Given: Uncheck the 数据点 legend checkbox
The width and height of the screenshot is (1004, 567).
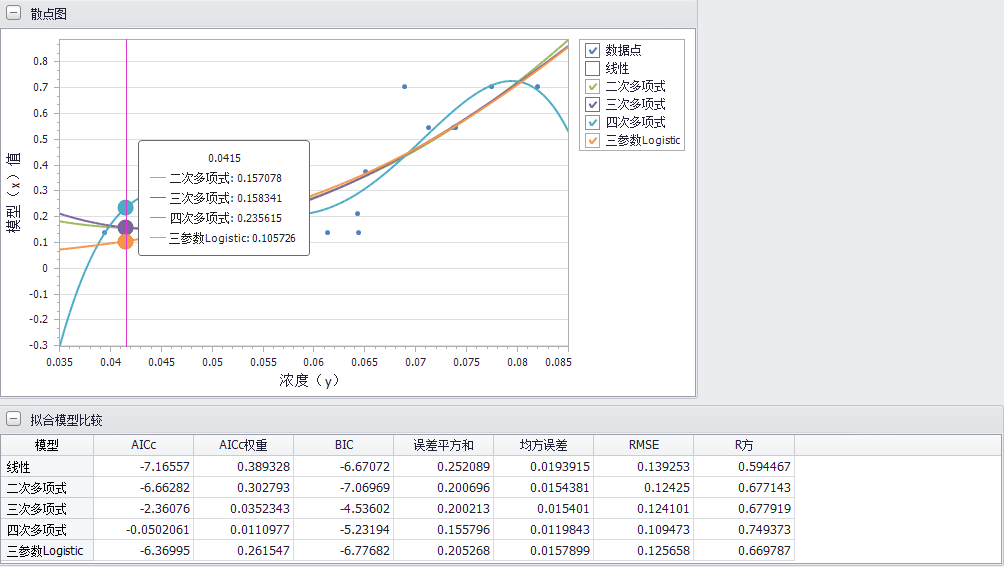Looking at the screenshot, I should pos(592,50).
